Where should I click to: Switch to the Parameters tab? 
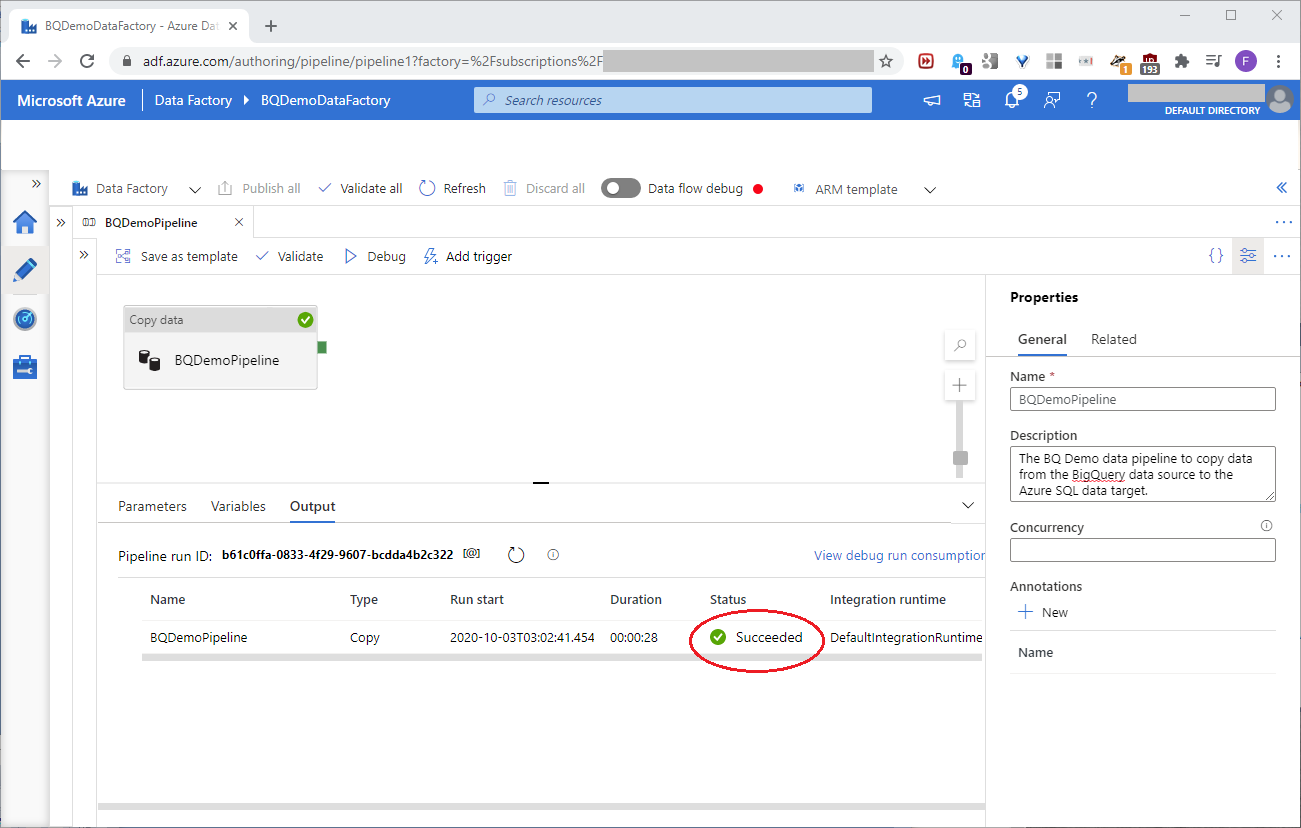click(x=152, y=506)
